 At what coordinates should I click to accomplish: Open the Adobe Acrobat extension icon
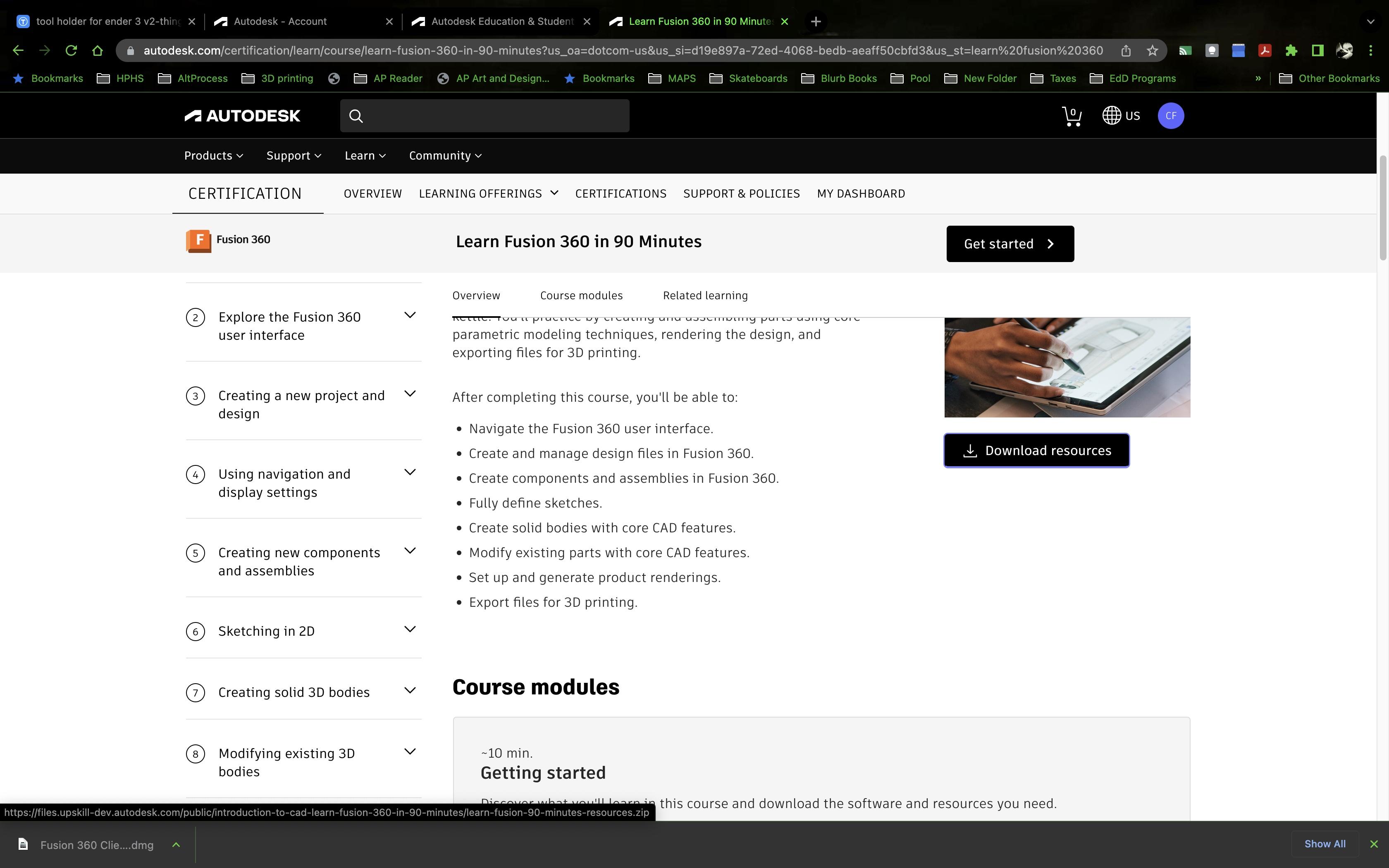coord(1265,50)
